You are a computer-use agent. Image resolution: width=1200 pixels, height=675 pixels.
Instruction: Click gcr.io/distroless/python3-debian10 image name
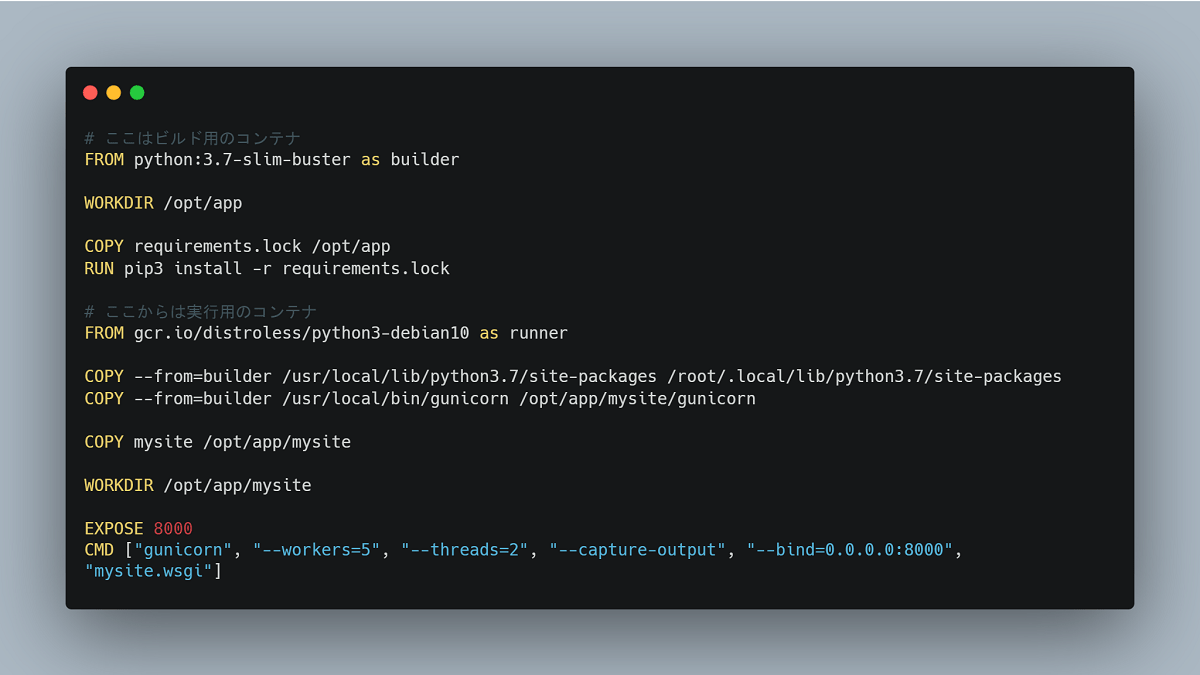point(302,334)
